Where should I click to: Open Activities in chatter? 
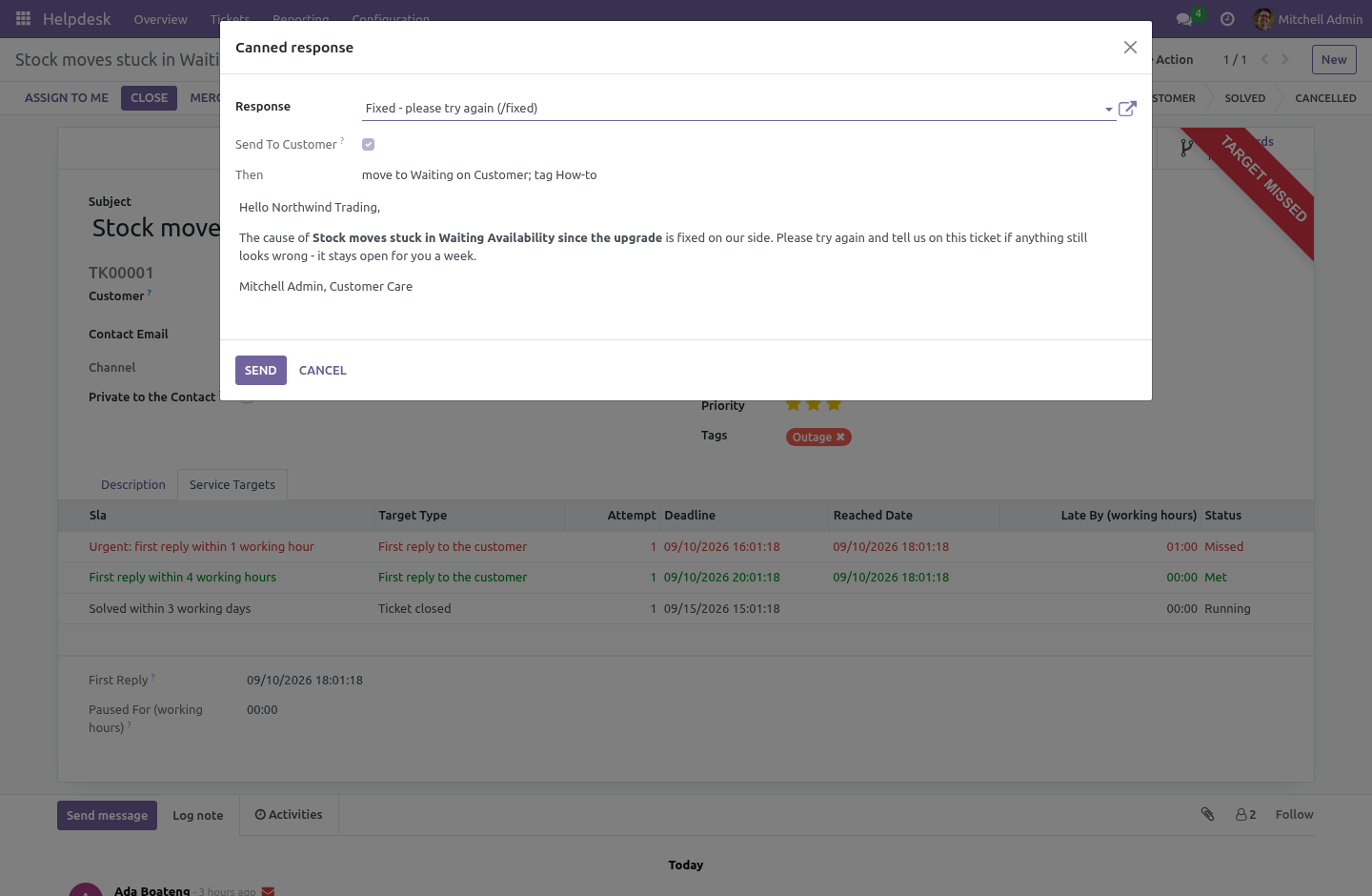pos(289,815)
